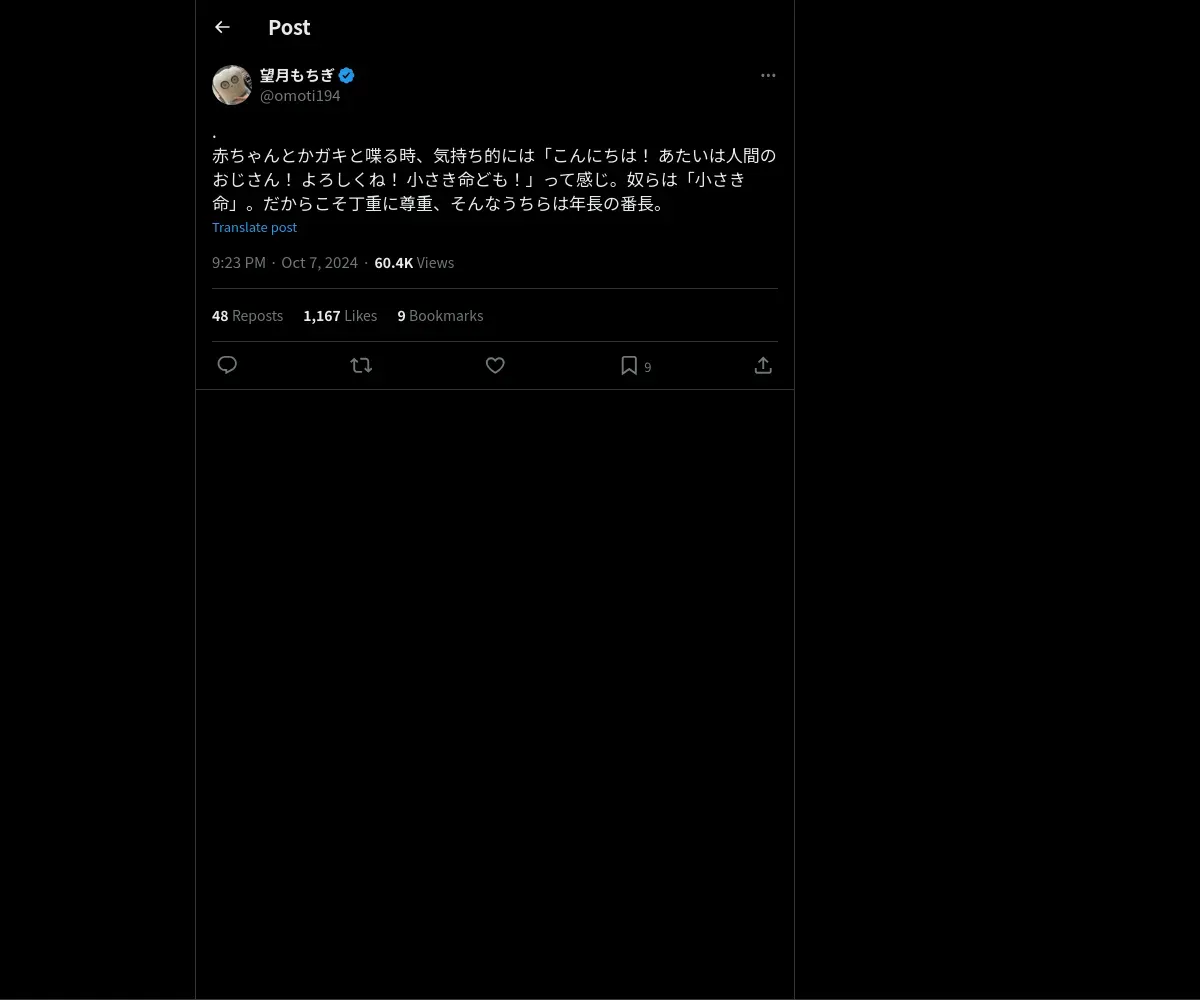The width and height of the screenshot is (1200, 1000).
Task: Click the blue verified badge
Action: 346,75
